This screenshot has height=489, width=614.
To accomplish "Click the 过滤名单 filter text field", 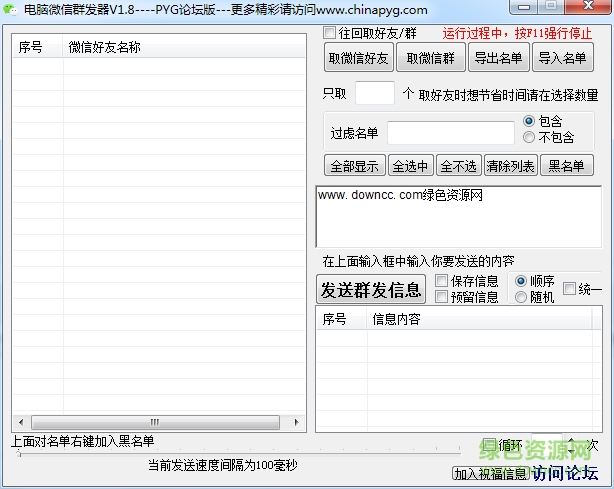I will tap(450, 133).
